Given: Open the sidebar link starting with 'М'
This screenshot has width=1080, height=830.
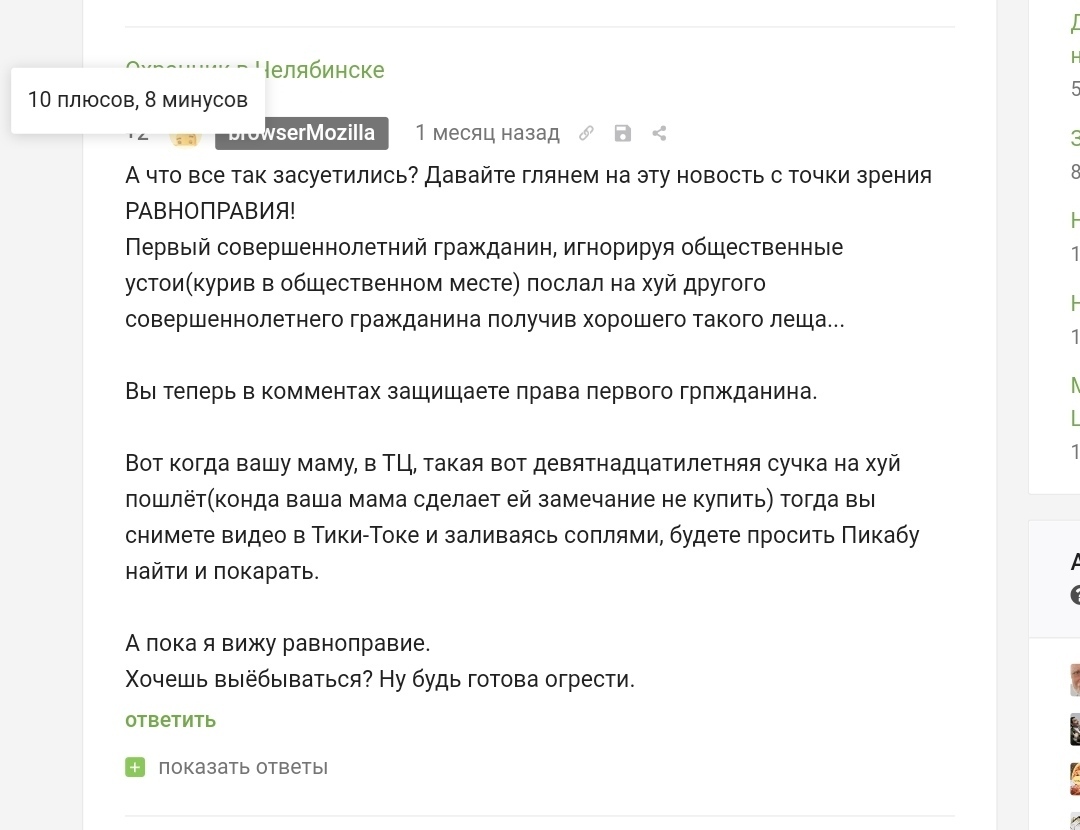Looking at the screenshot, I should point(1075,385).
